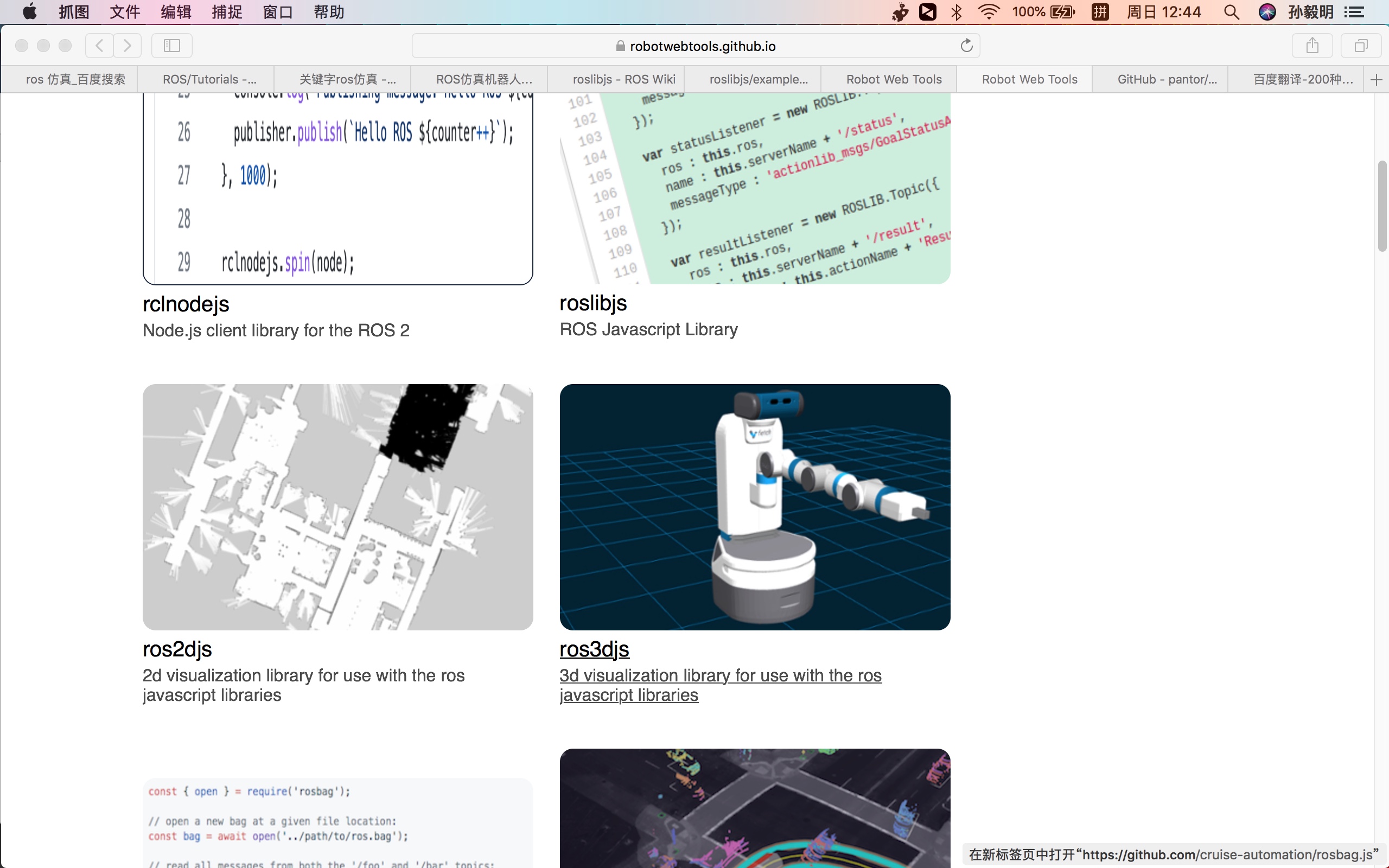Open Siri from the menu bar
This screenshot has width=1389, height=868.
(x=1267, y=12)
